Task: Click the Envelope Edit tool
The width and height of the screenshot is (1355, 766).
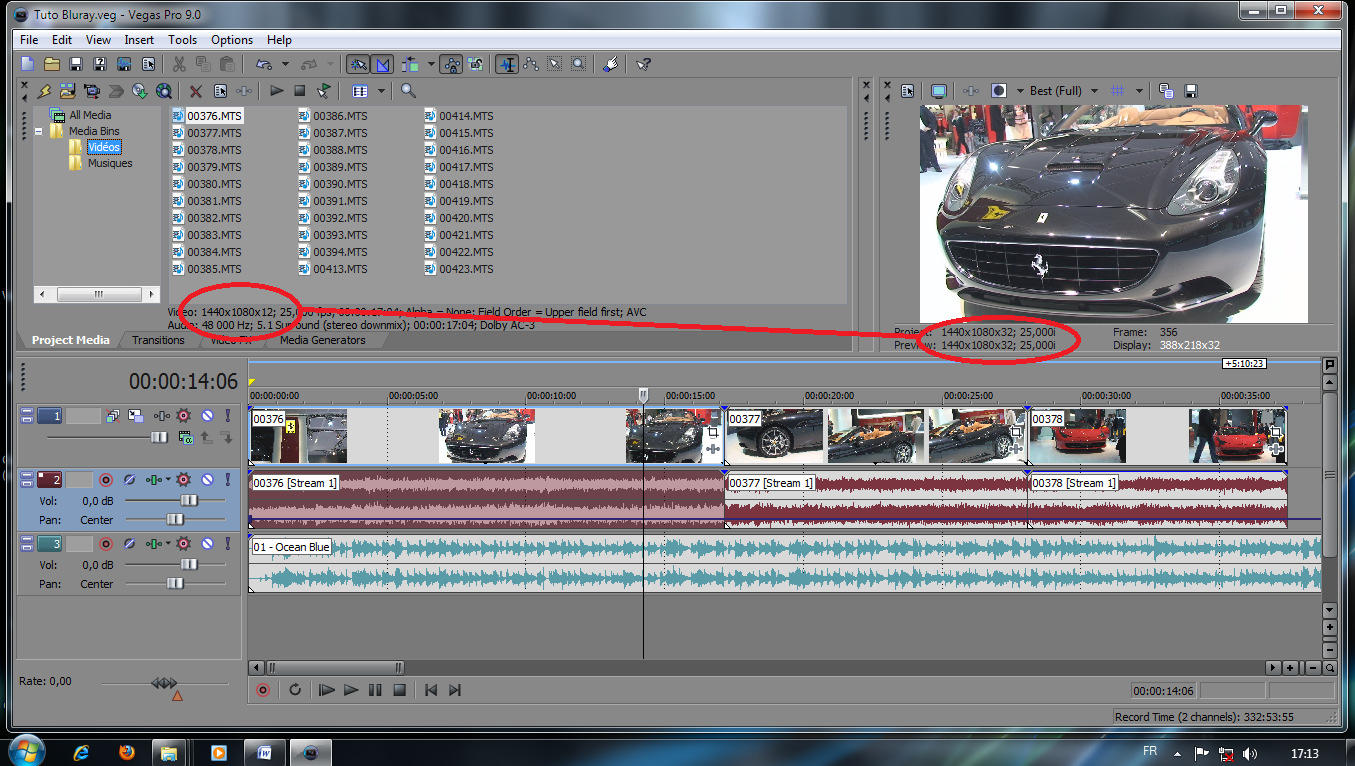Action: coord(530,64)
